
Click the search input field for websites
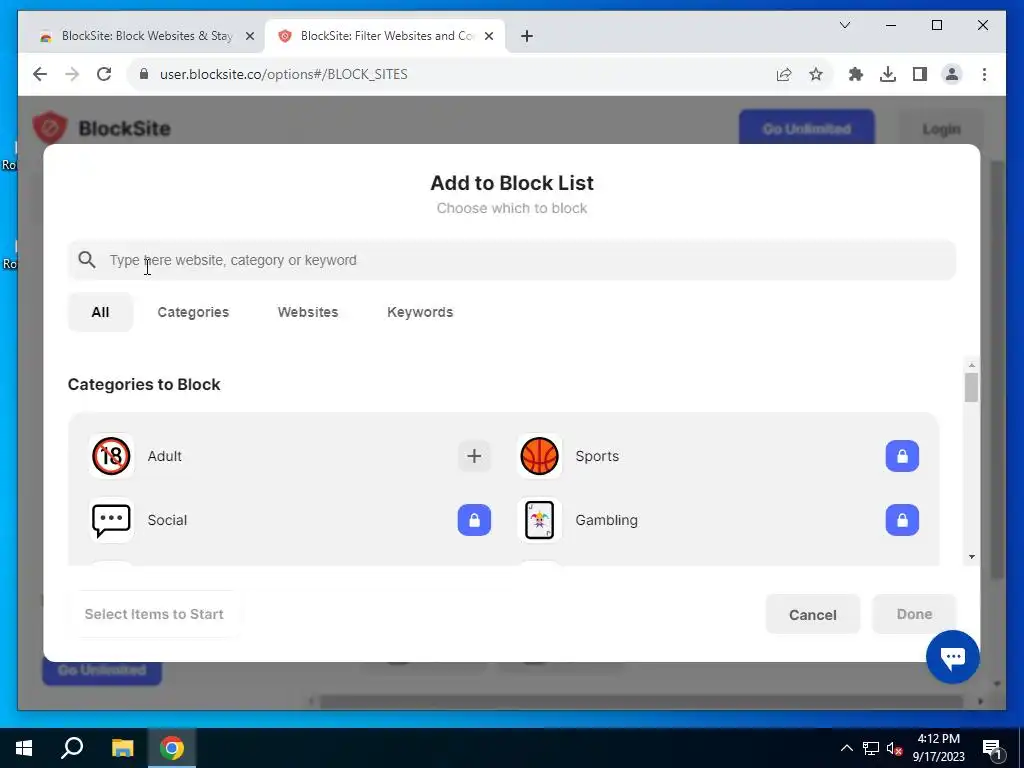click(x=512, y=260)
